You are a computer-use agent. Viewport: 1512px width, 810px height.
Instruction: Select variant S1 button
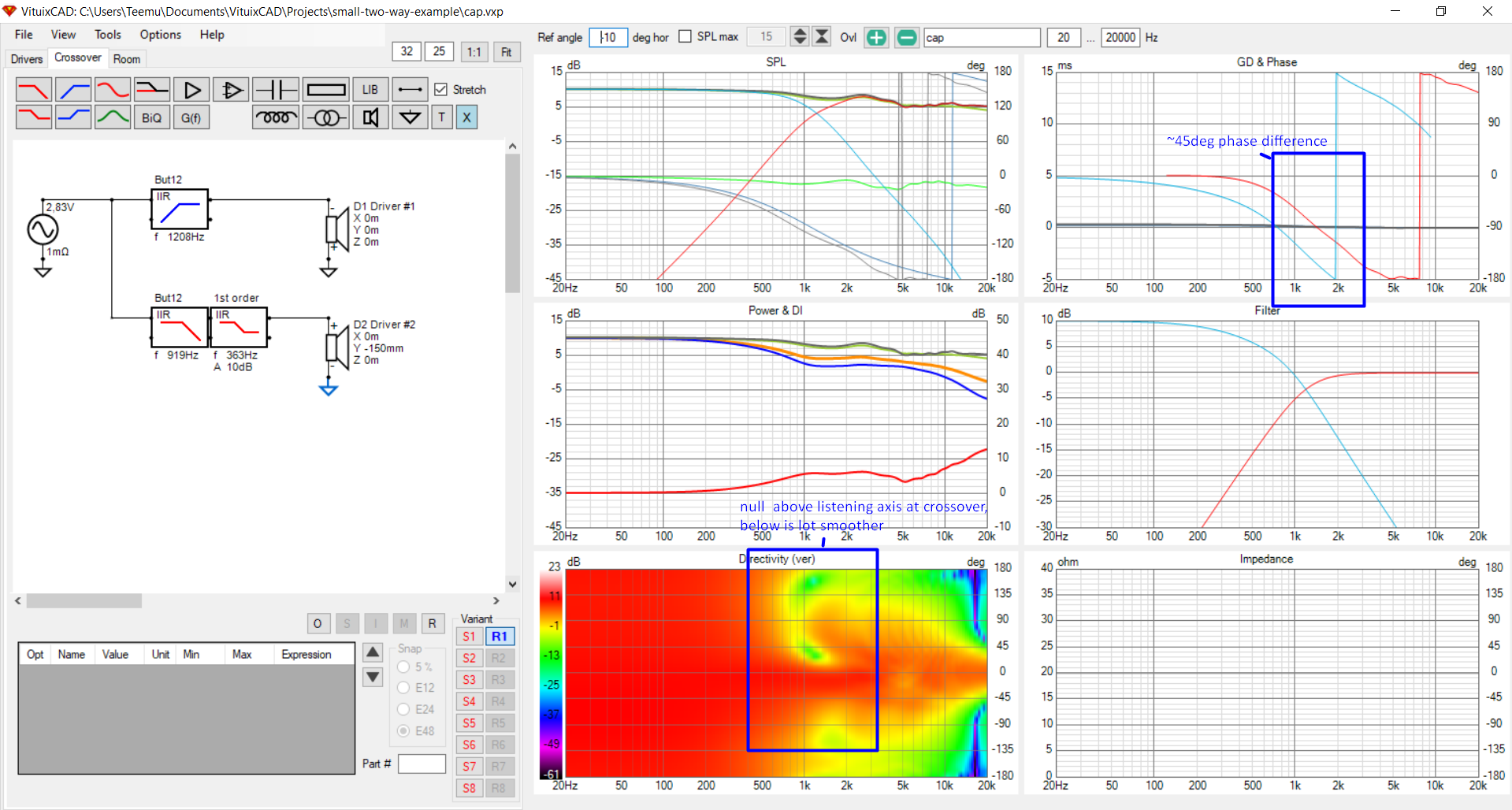coord(470,637)
